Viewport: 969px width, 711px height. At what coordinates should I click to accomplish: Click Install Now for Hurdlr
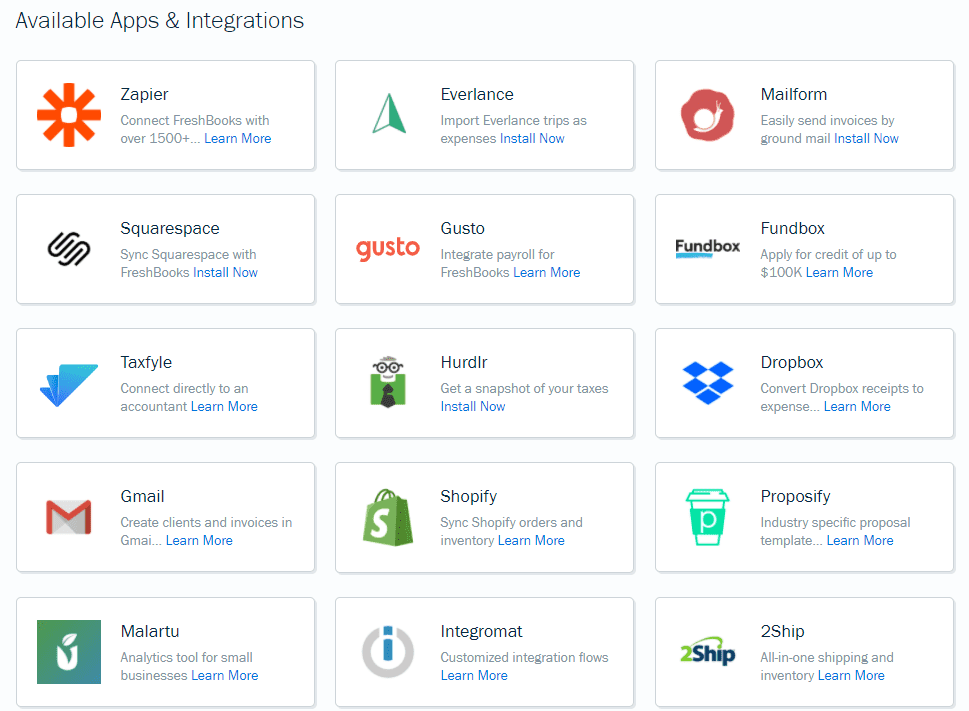473,406
